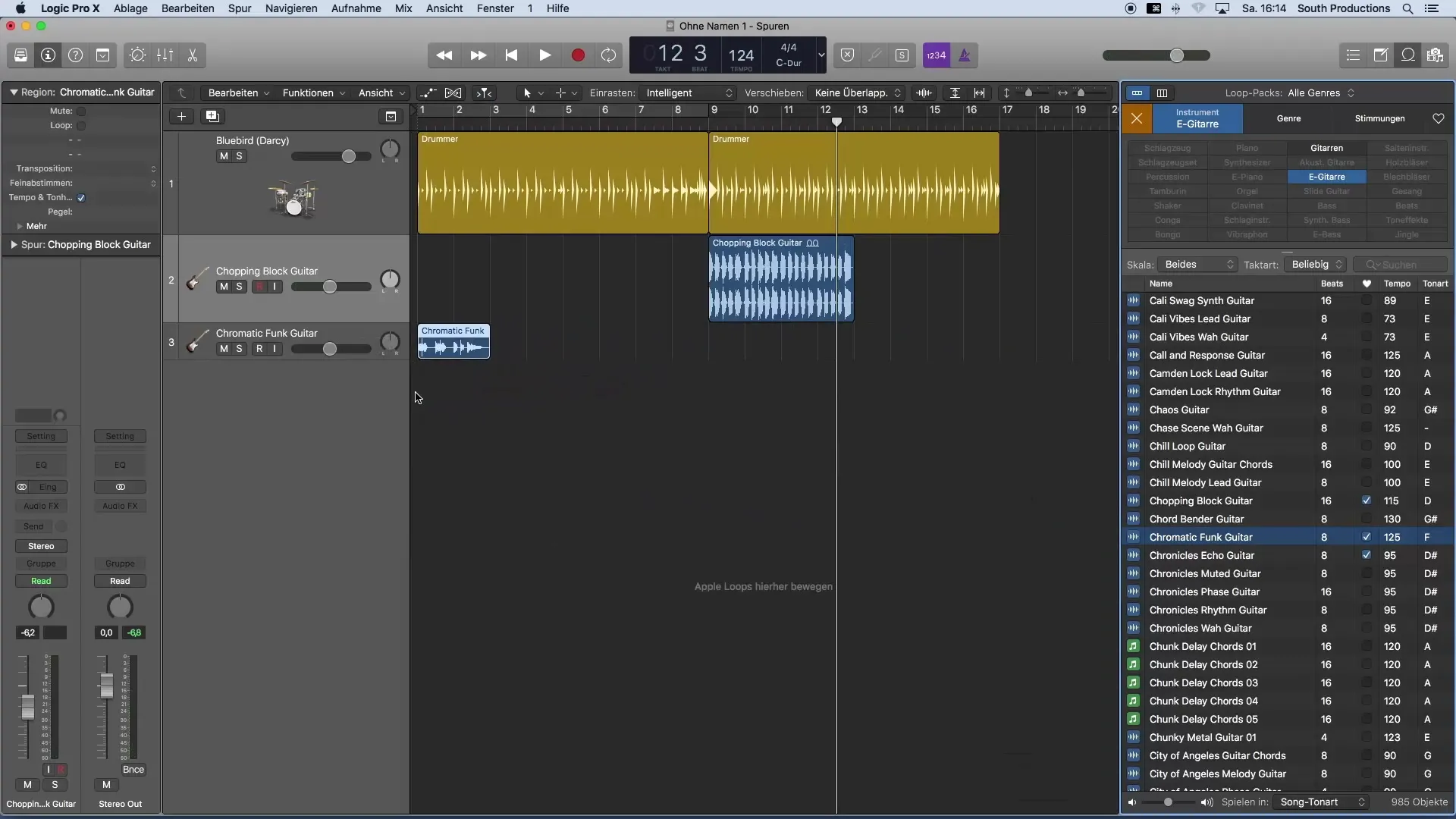Adjust loop browser preview volume slider
Viewport: 1456px width, 819px height.
coord(1168,802)
